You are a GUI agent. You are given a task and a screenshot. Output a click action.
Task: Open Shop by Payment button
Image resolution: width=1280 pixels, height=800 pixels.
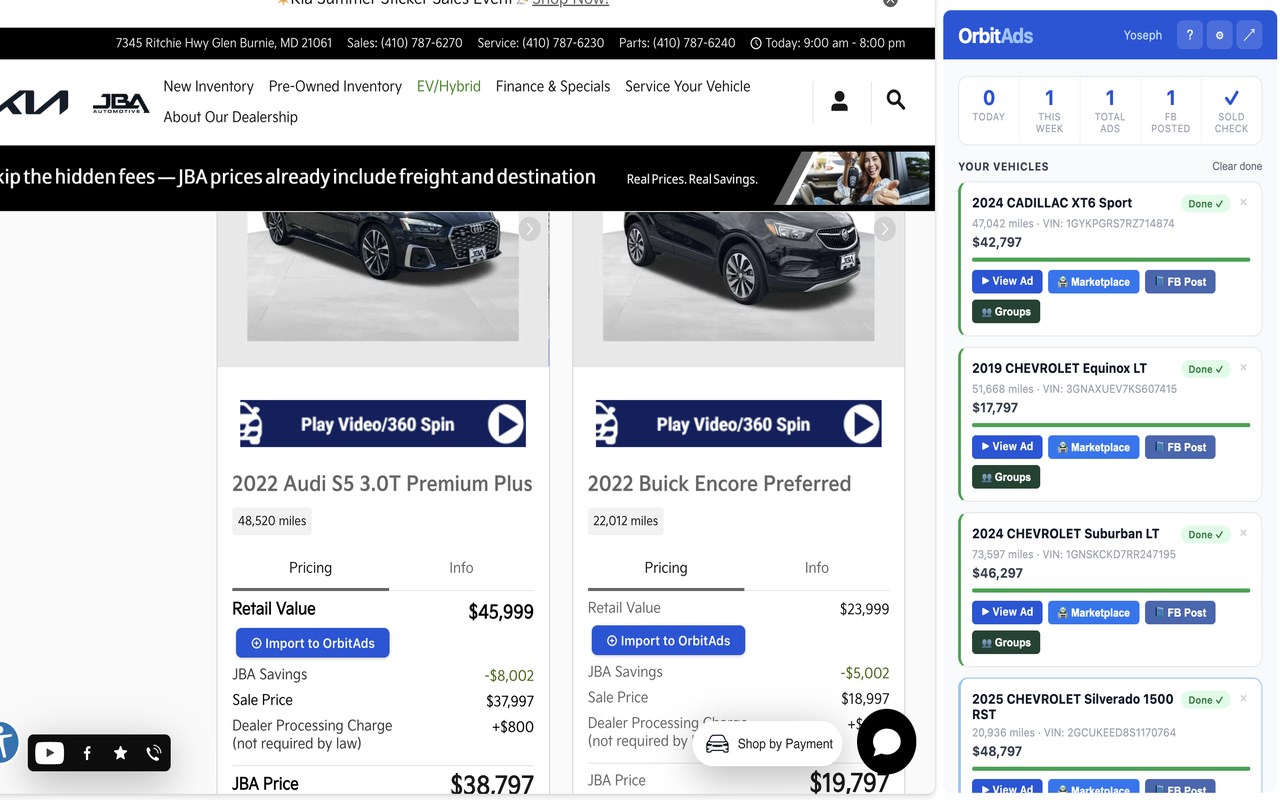coord(769,744)
